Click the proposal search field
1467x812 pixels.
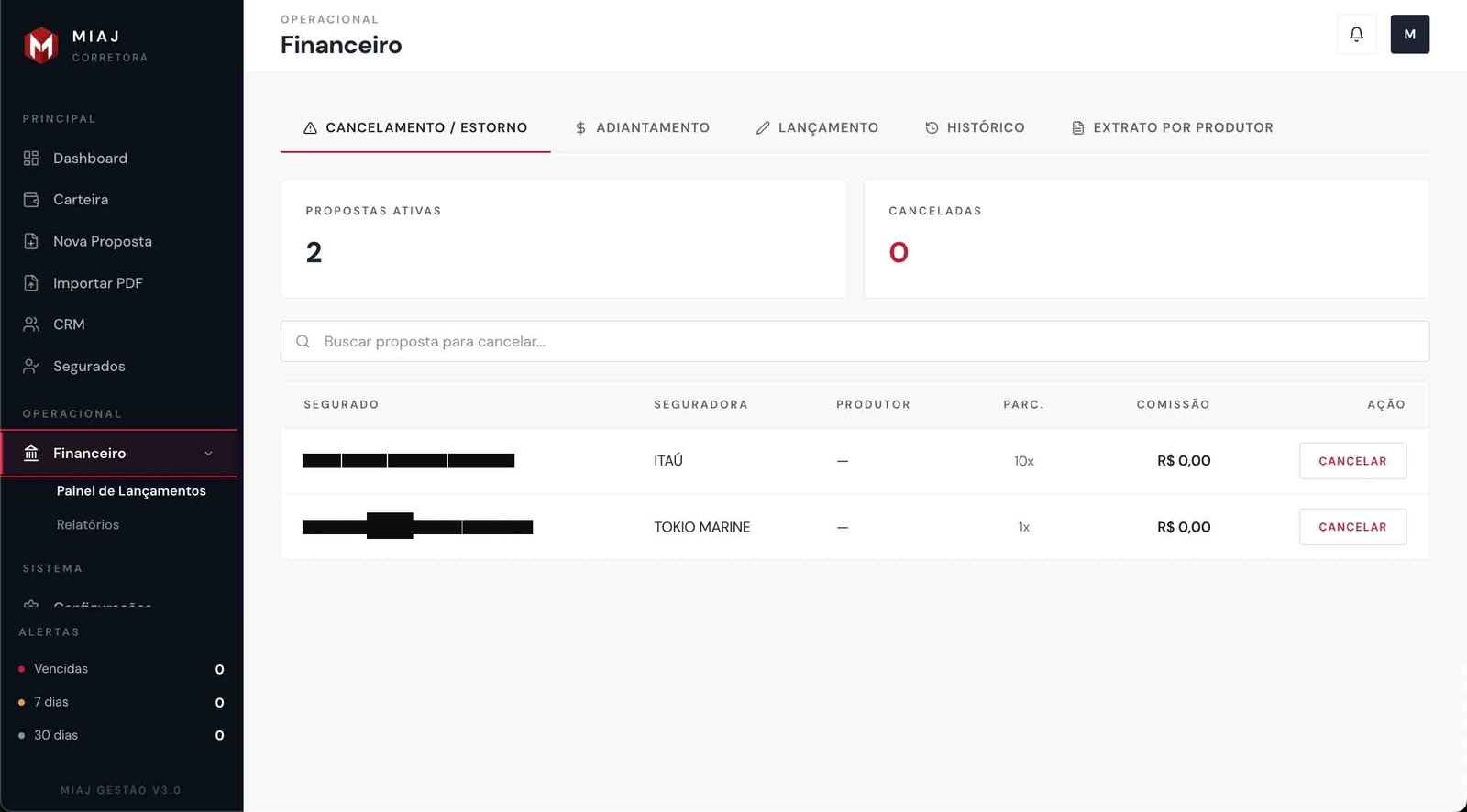point(855,342)
